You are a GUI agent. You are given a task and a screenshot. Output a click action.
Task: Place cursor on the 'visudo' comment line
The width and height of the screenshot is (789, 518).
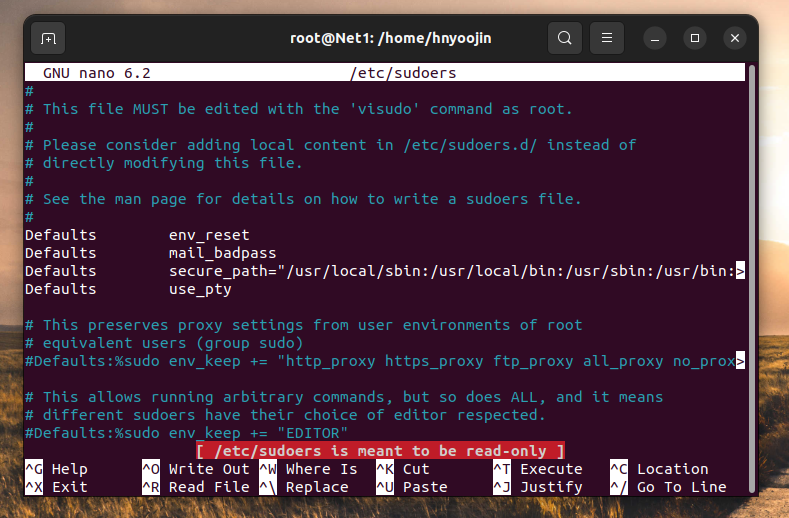click(299, 109)
